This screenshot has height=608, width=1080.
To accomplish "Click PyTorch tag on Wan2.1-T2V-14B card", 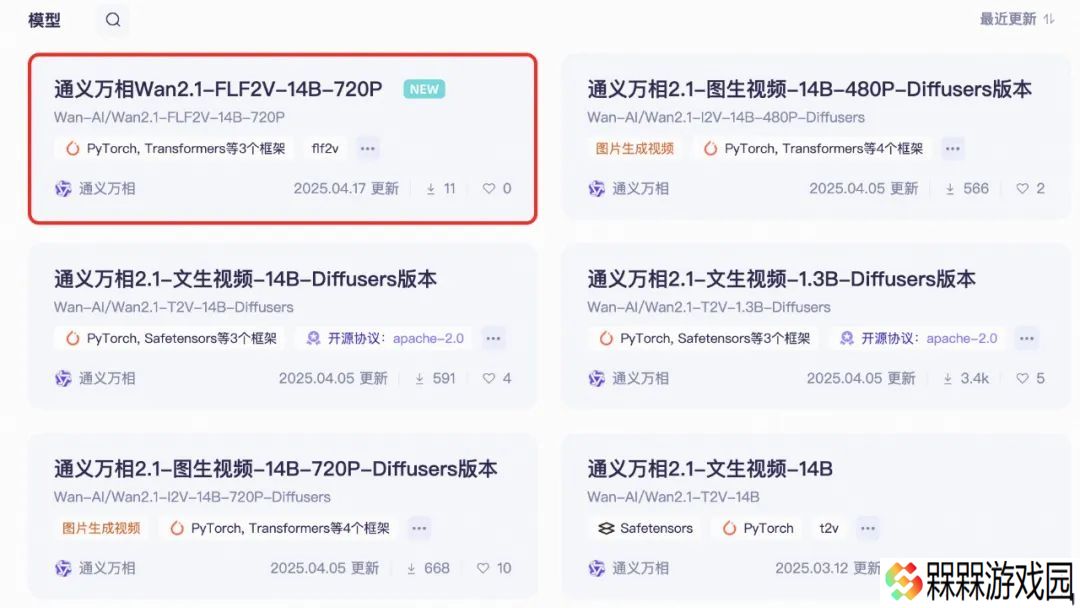I will pyautogui.click(x=758, y=528).
